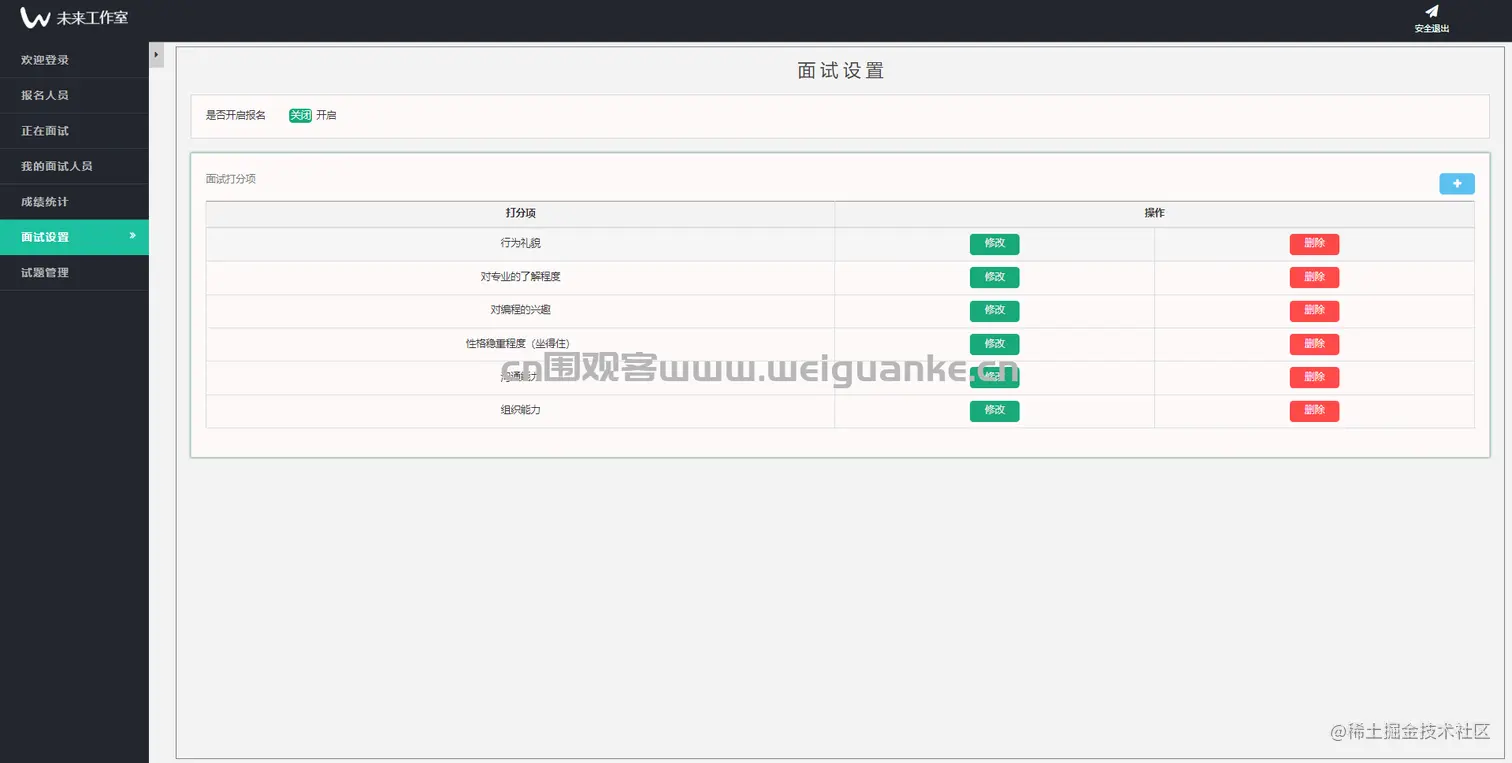Collapse the sidebar with the small arrow
This screenshot has height=763, width=1512.
coord(156,55)
